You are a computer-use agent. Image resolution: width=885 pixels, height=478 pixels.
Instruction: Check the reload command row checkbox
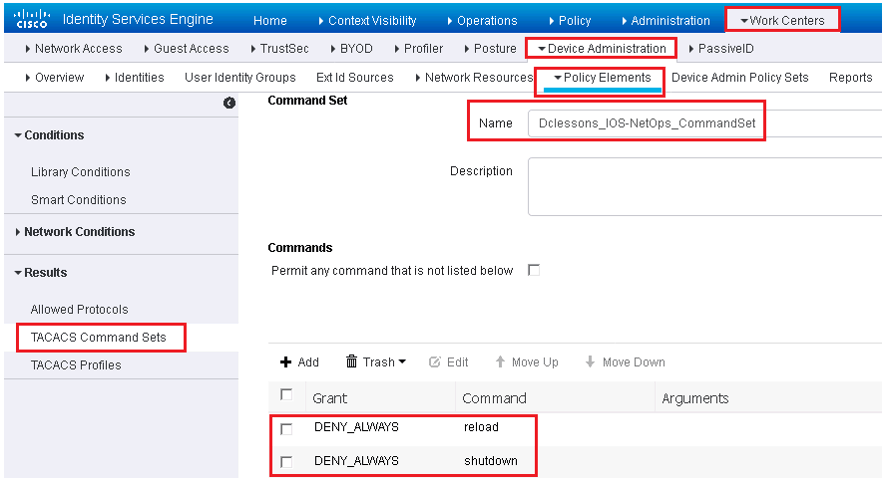point(286,429)
